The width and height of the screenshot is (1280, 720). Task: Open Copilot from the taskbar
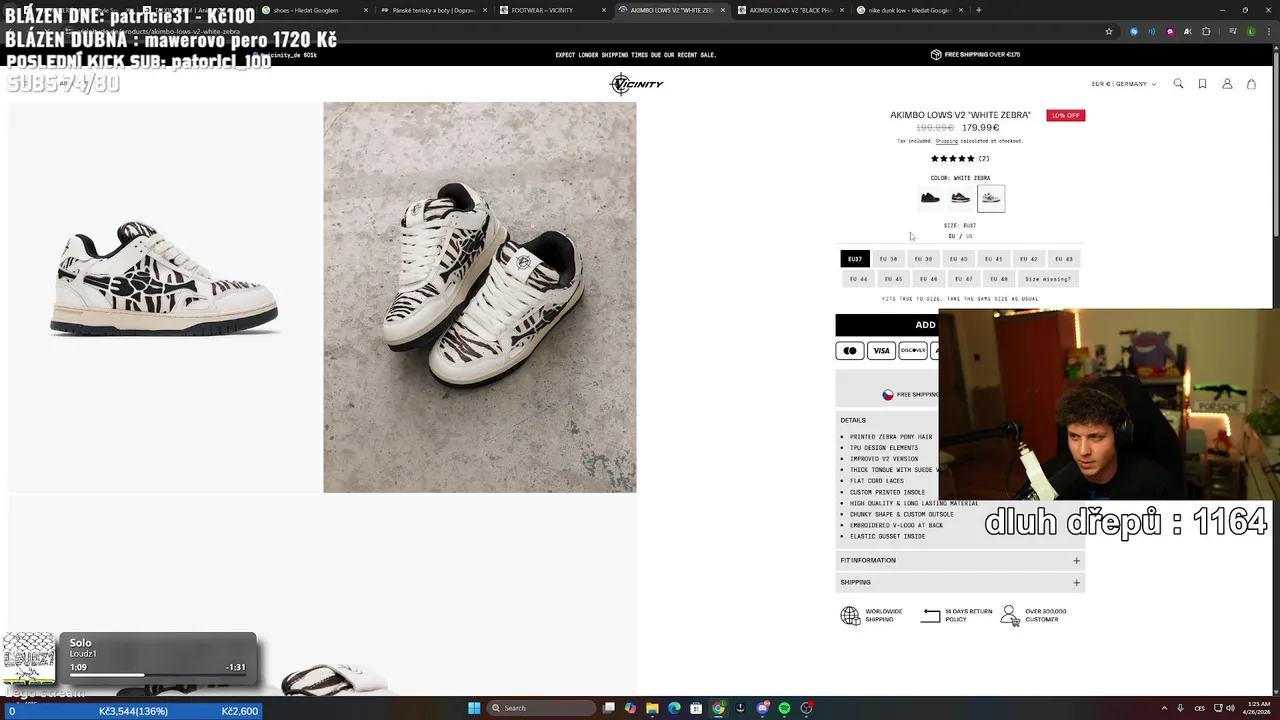pos(630,708)
